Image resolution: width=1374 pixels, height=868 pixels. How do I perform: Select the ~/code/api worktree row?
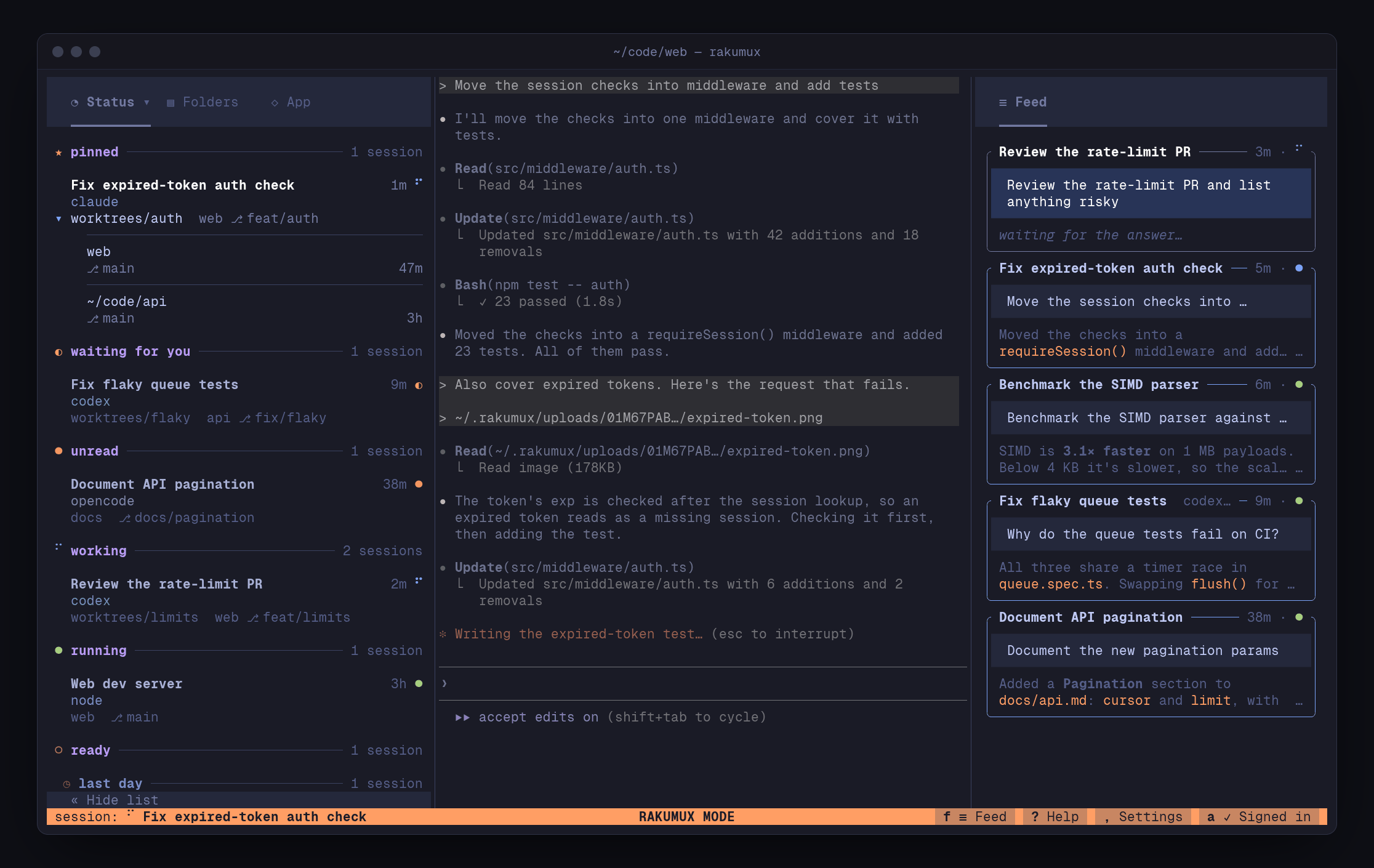(x=255, y=310)
